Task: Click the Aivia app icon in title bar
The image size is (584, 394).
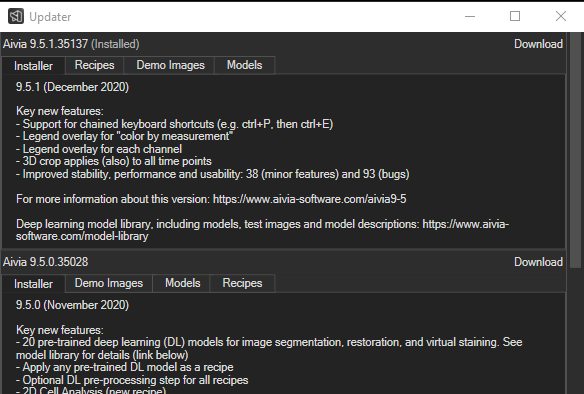Action: click(16, 16)
